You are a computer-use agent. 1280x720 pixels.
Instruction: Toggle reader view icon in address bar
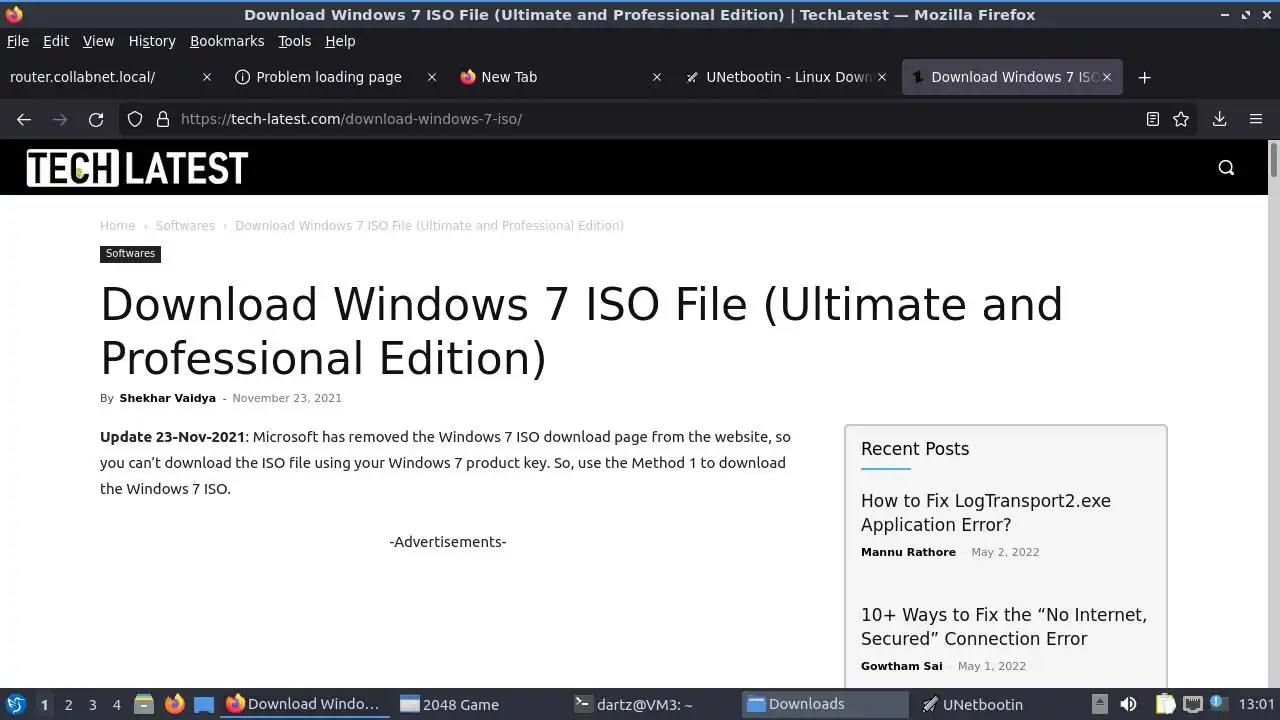1153,119
